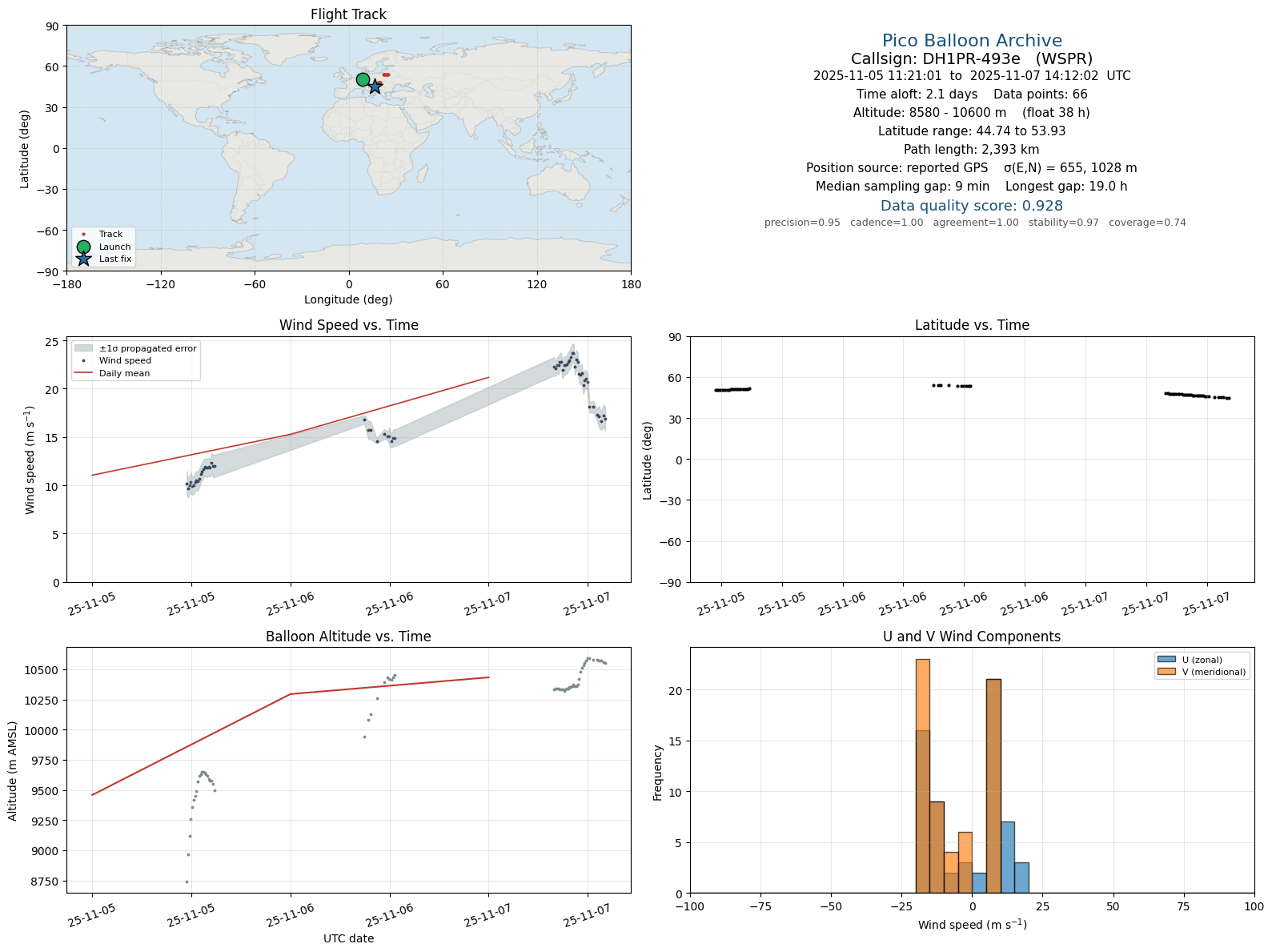The width and height of the screenshot is (1272, 952).
Task: Select the Callsign DH1PR-493e (WSPR) line
Action: click(972, 58)
